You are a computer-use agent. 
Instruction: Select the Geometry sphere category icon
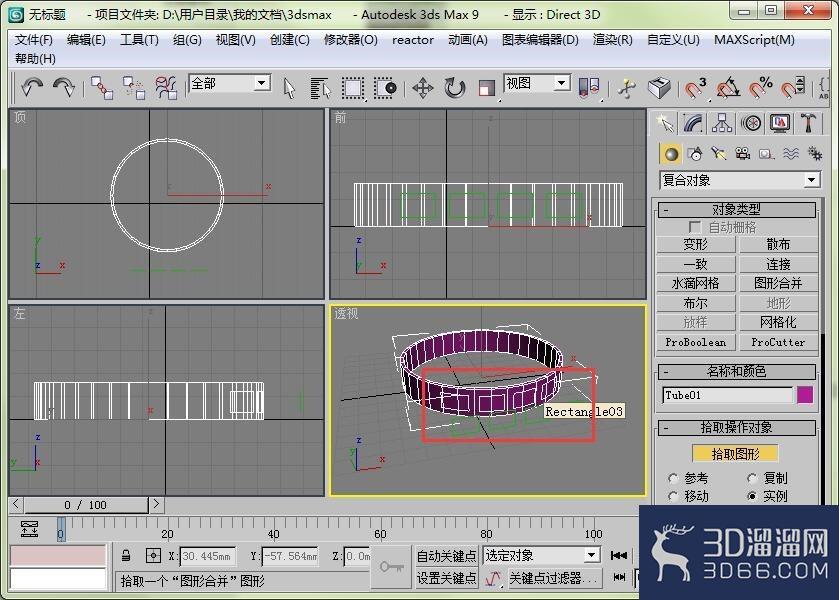pos(670,154)
